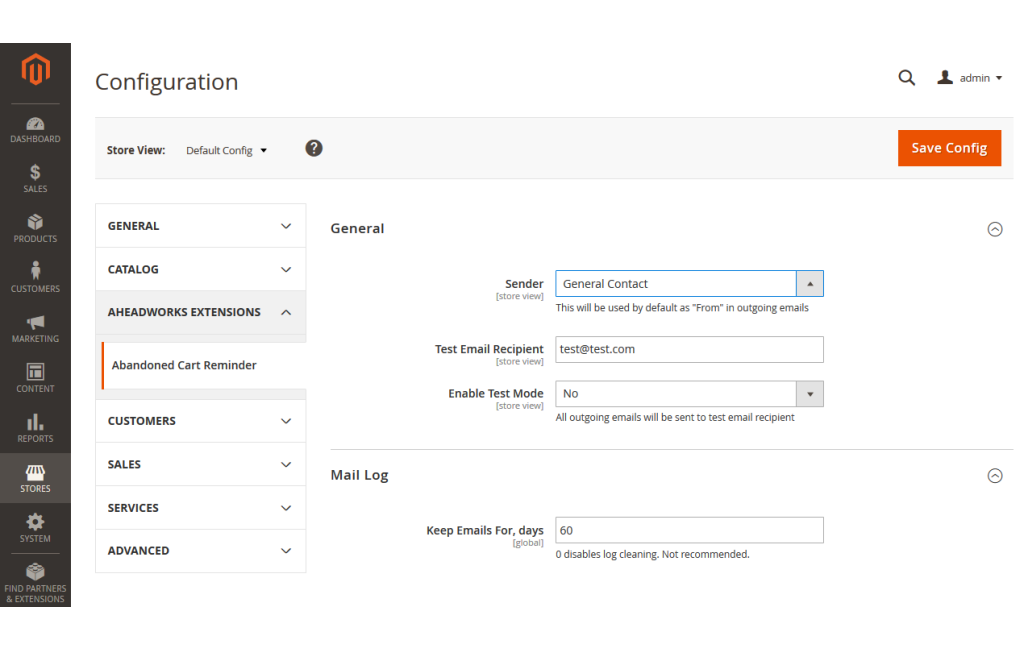This screenshot has height=650, width=1024.
Task: Open the Content sidebar icon
Action: click(35, 378)
